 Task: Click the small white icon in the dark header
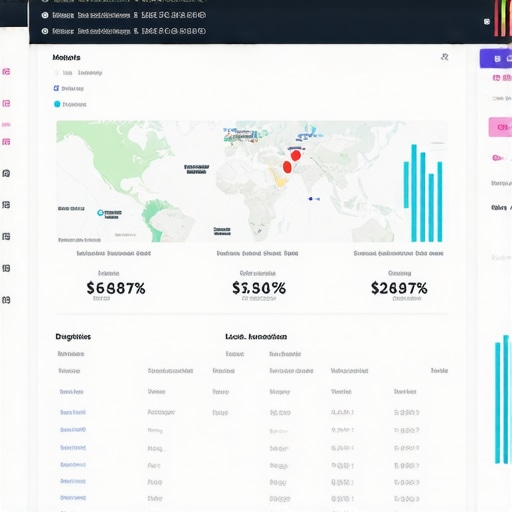487,22
